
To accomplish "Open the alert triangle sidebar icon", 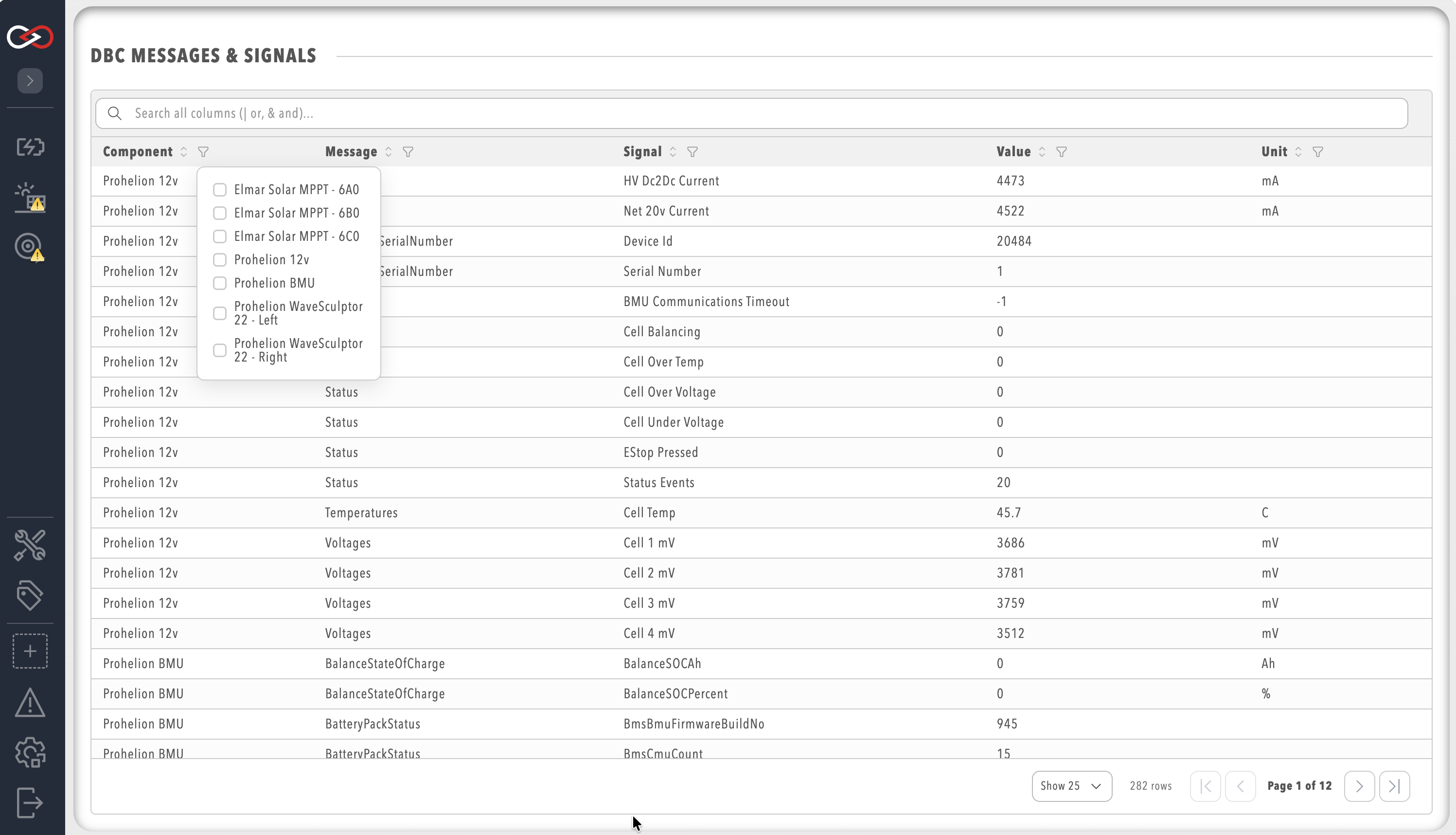I will point(30,703).
